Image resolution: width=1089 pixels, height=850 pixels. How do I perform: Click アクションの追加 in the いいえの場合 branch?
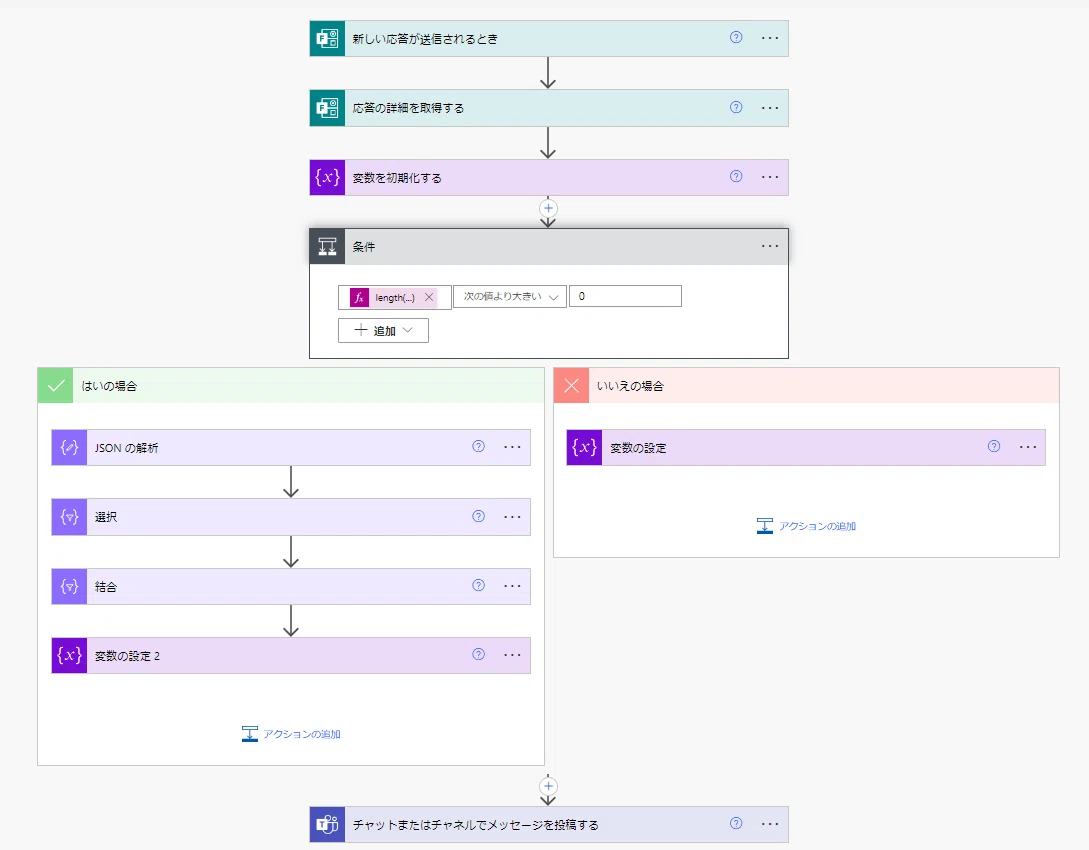coord(806,526)
